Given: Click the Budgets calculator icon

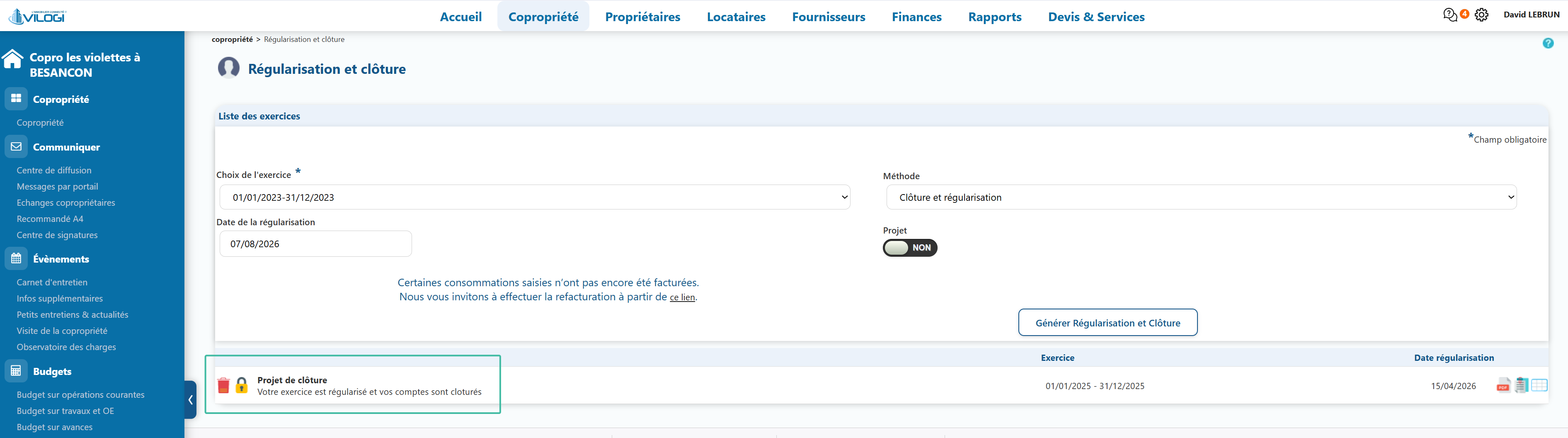Looking at the screenshot, I should coord(17,370).
